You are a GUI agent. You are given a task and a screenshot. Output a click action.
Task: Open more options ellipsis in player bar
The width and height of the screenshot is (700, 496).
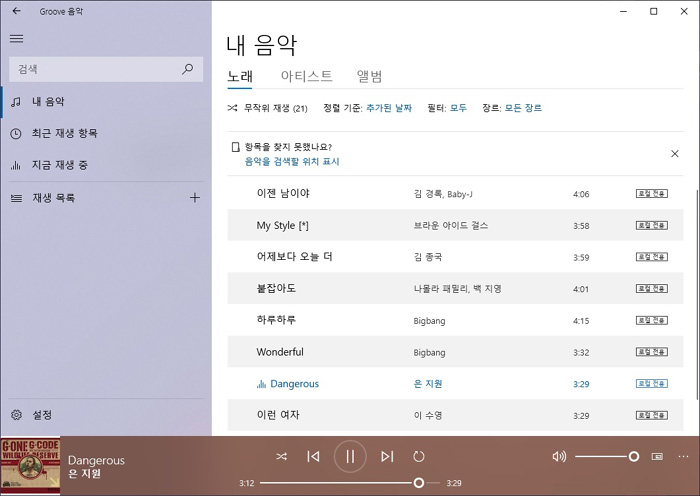click(683, 456)
